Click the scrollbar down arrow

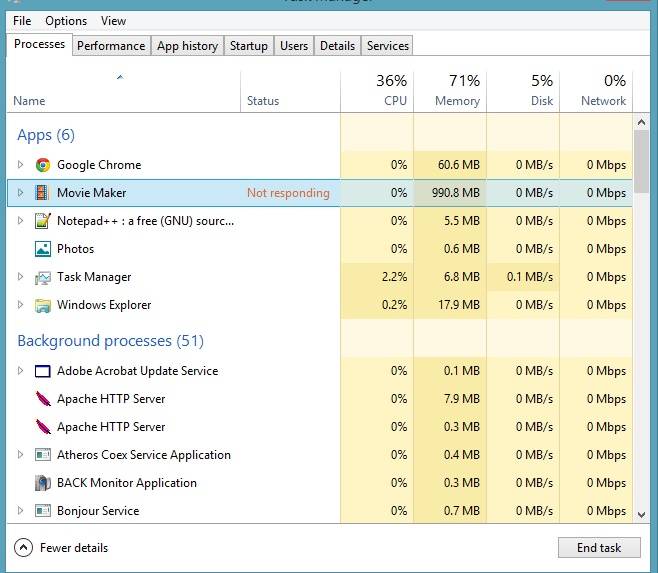tap(642, 514)
